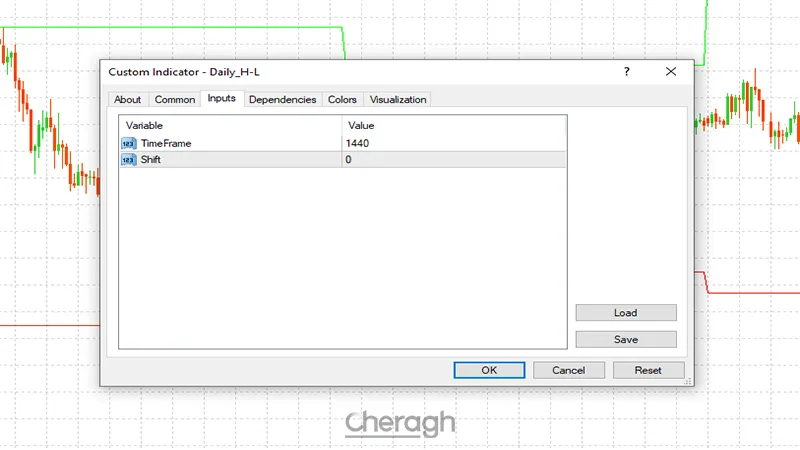Switch to the About tab

(128, 99)
